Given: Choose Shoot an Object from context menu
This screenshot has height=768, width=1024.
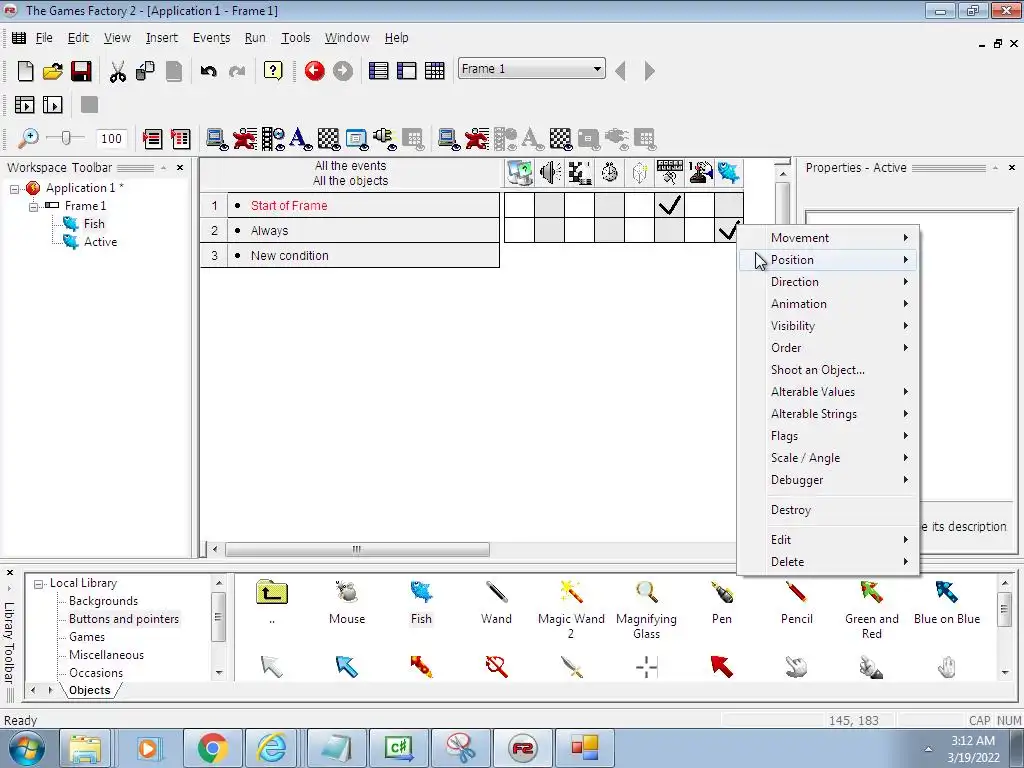Looking at the screenshot, I should point(829,370).
